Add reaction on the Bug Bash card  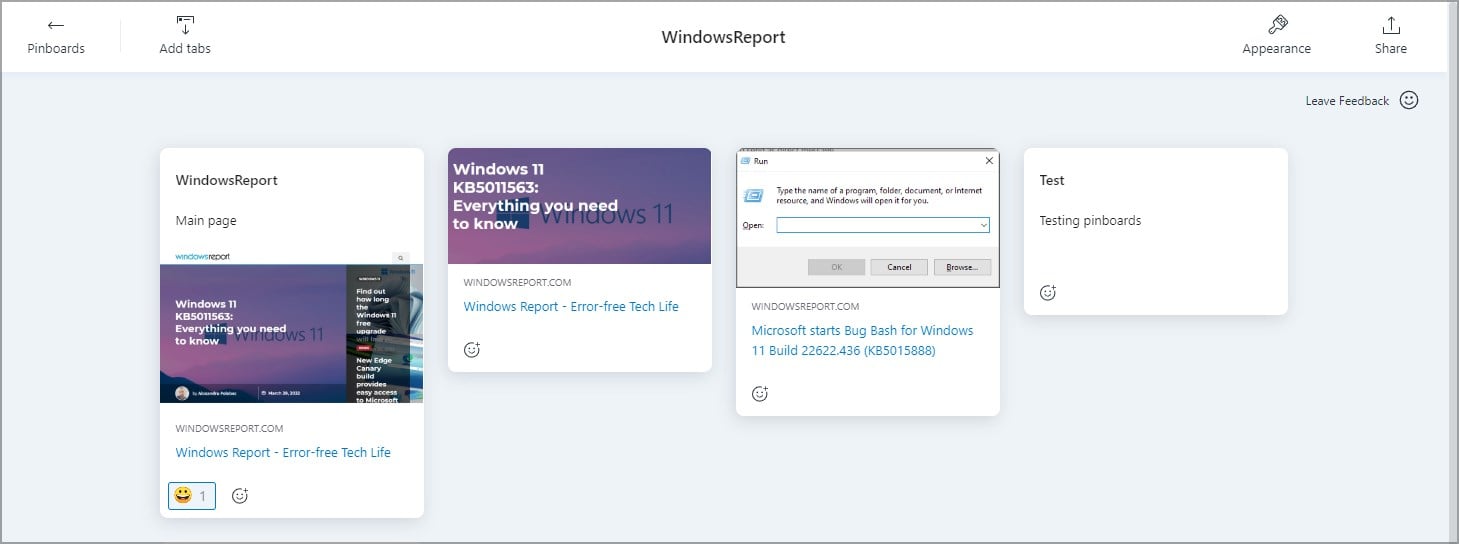760,393
